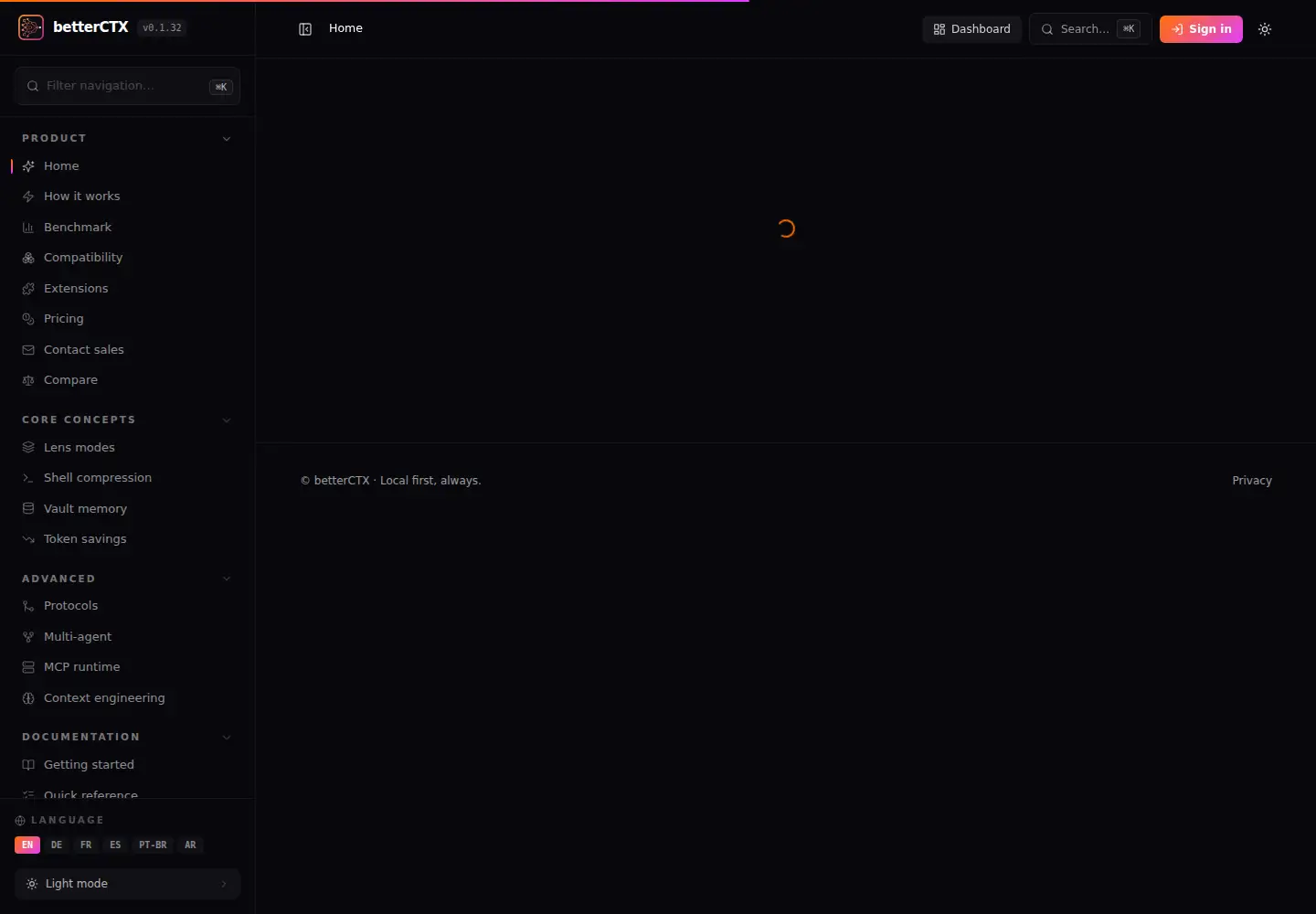Open the Light mode theme selector
The width and height of the screenshot is (1316, 914).
127,884
